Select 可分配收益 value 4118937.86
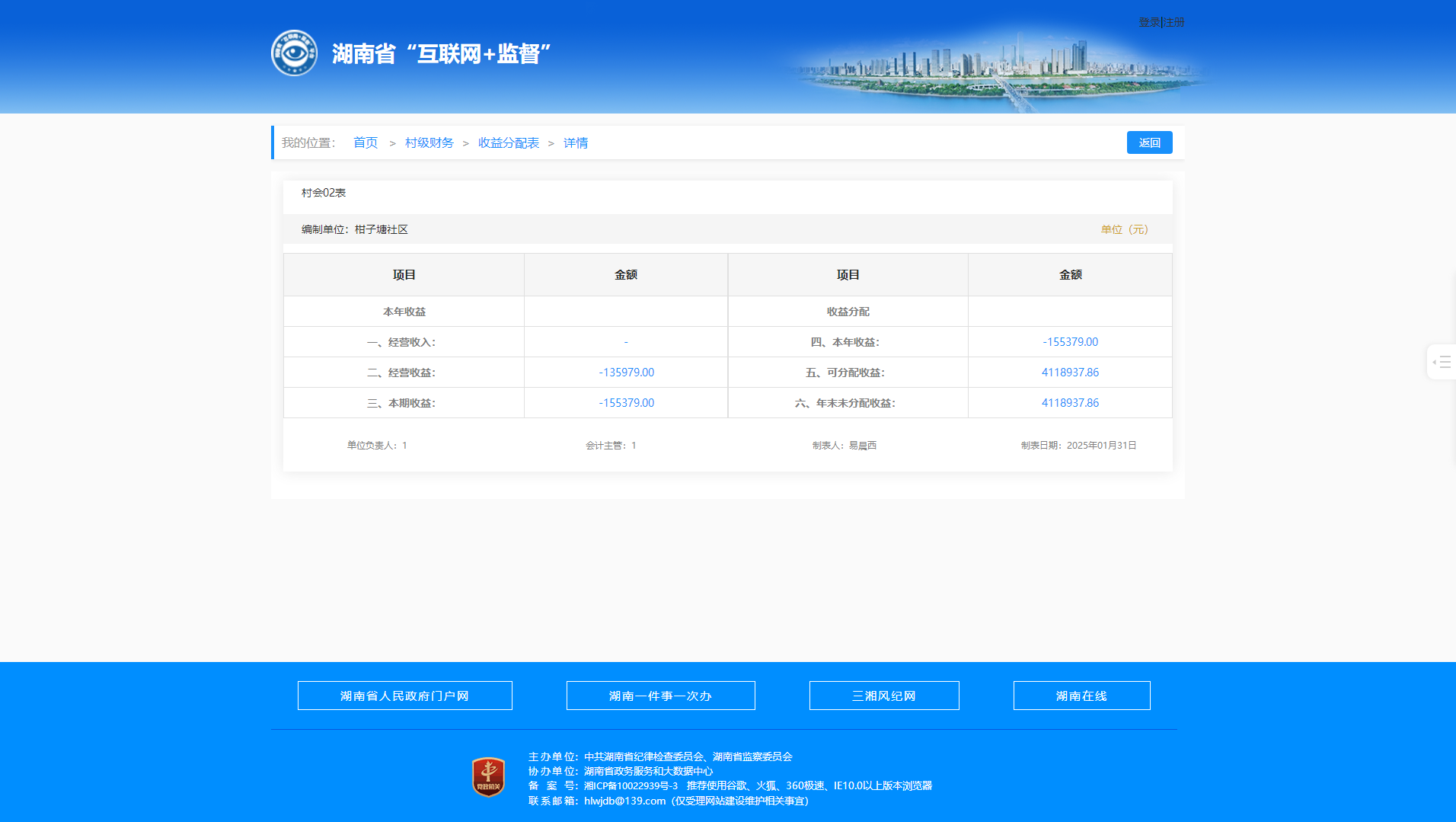 [x=1070, y=373]
